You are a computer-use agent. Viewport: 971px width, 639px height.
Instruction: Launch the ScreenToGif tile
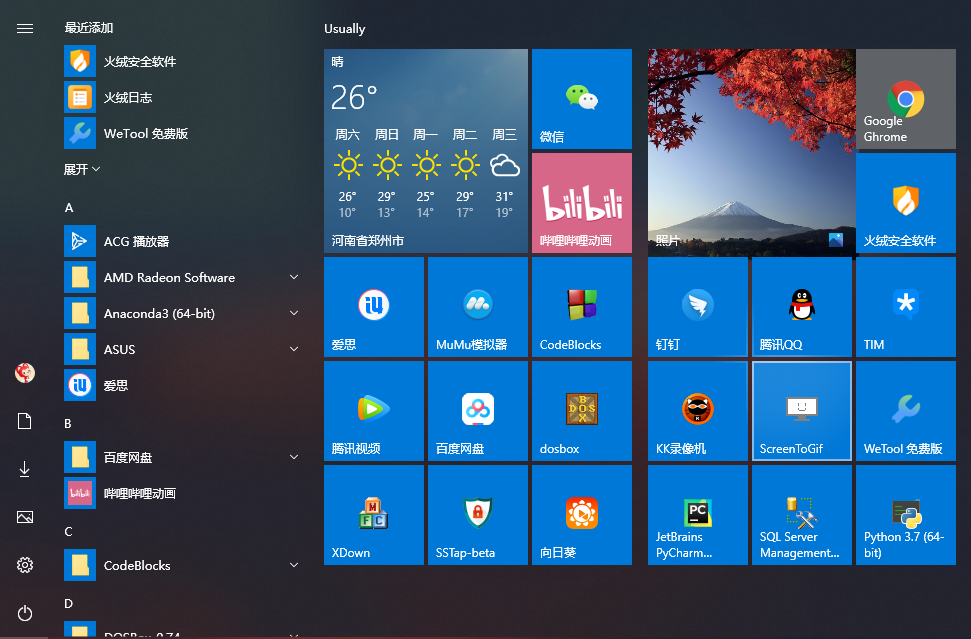click(801, 411)
